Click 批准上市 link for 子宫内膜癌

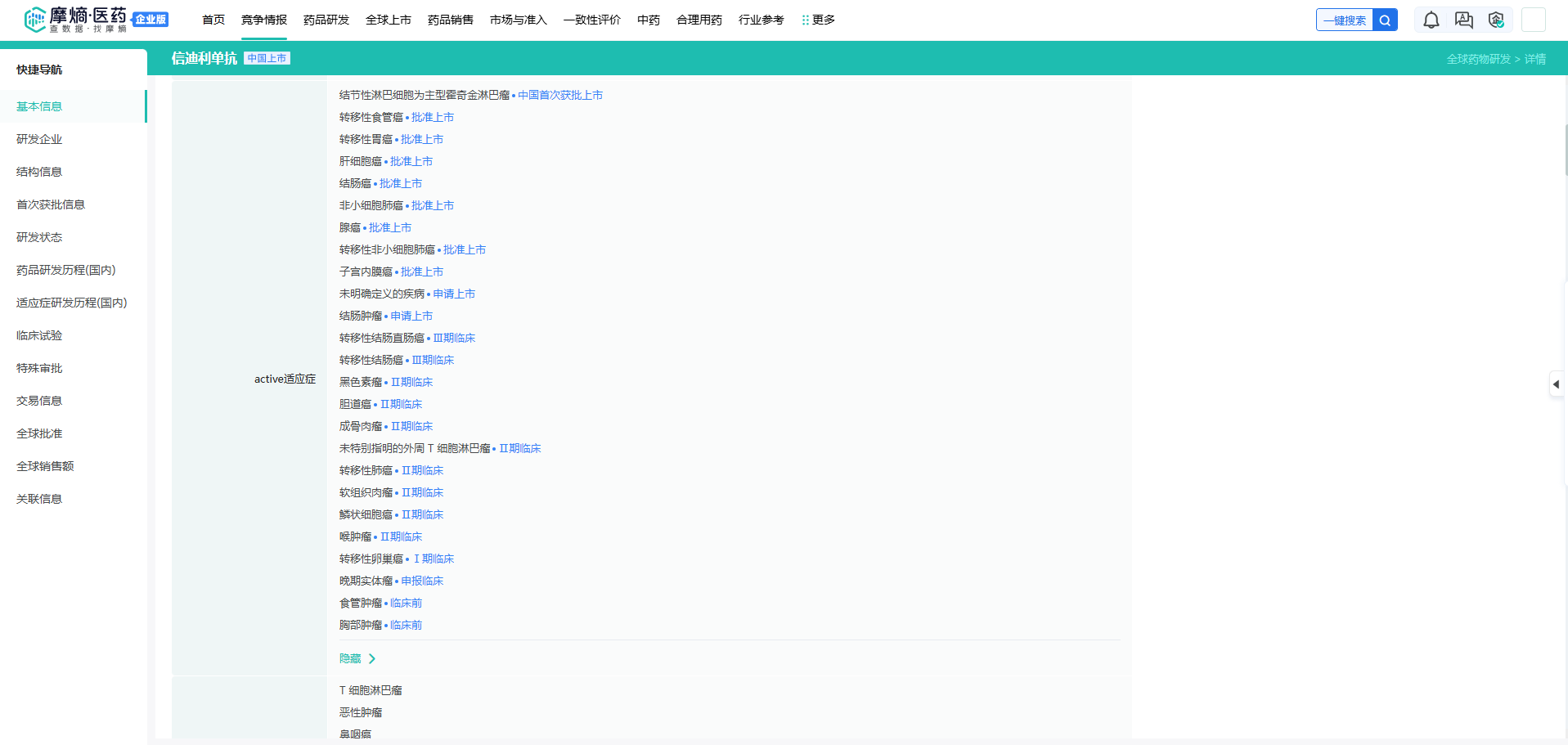click(422, 272)
